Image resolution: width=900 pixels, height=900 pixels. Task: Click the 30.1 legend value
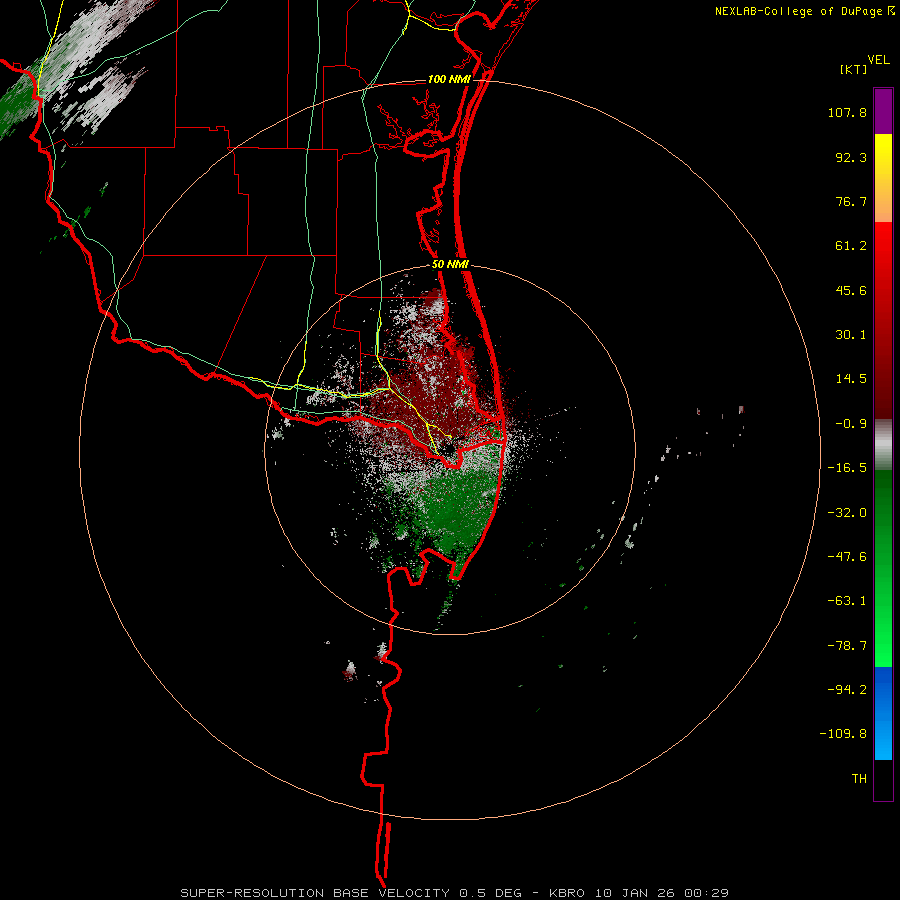tap(851, 335)
